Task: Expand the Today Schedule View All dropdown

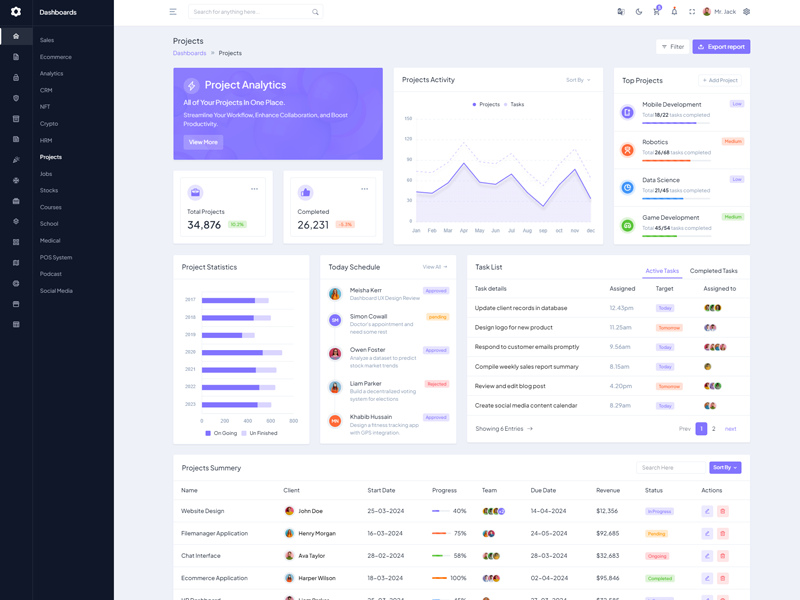Action: click(x=435, y=267)
